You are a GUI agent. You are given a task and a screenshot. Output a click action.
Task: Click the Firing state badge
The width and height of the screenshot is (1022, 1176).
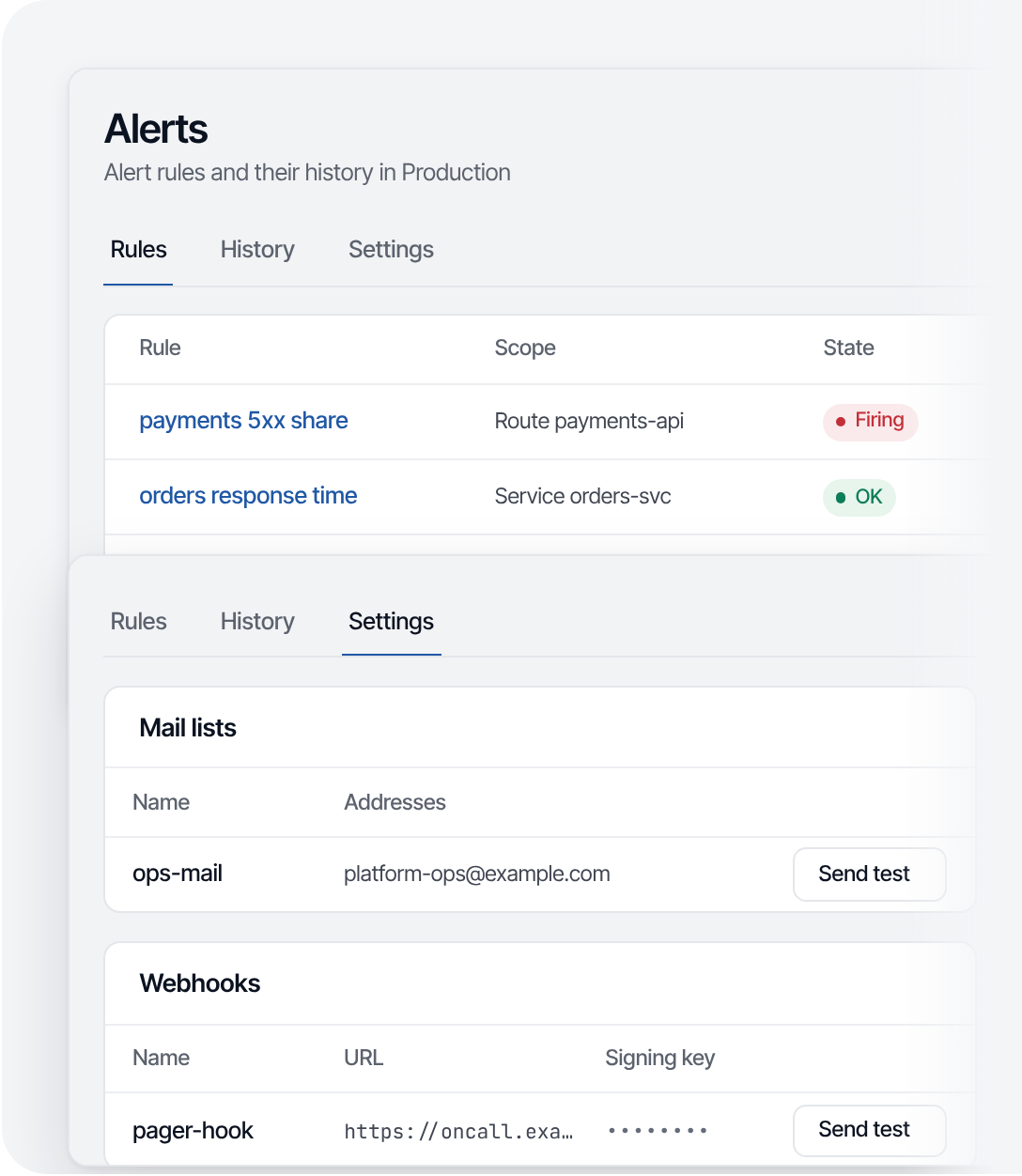tap(870, 421)
